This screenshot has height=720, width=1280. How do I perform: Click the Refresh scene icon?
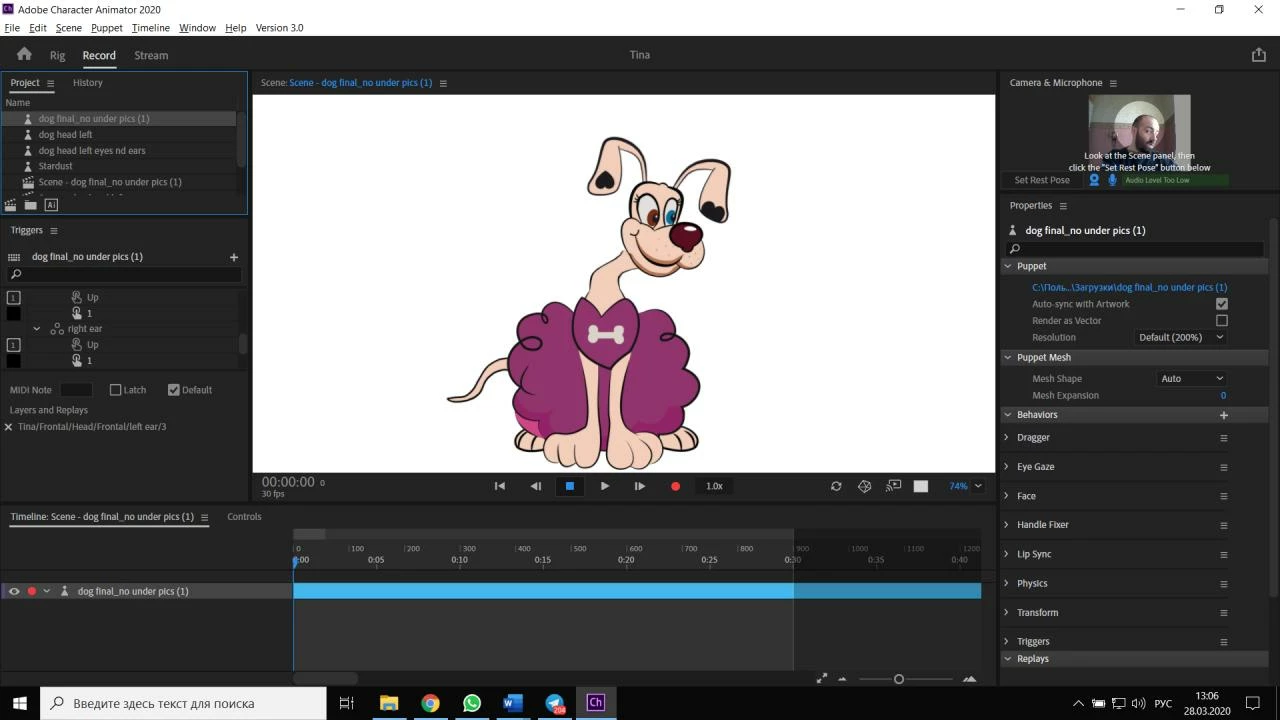[x=836, y=486]
